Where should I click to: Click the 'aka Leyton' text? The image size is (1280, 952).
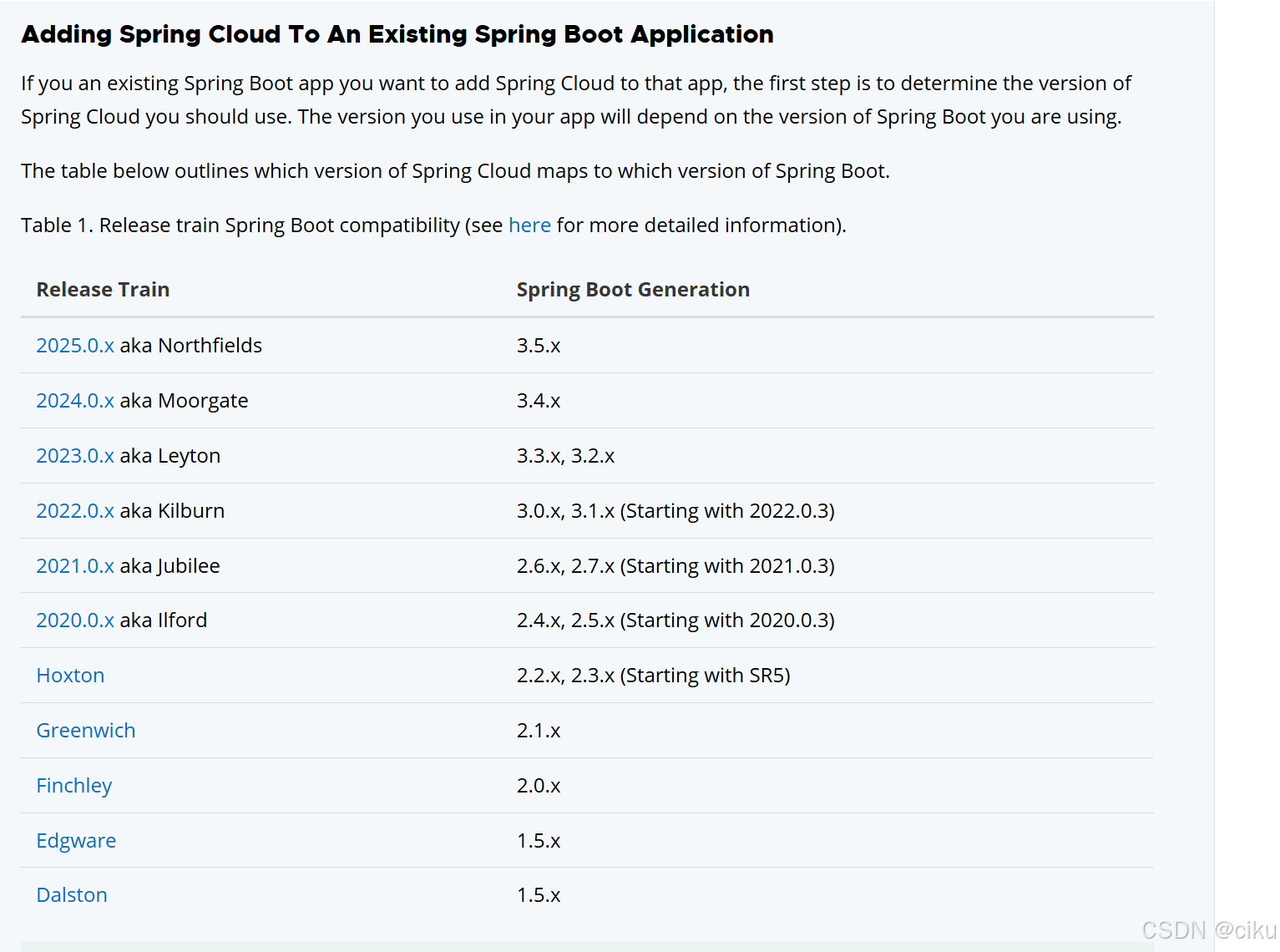pos(170,456)
